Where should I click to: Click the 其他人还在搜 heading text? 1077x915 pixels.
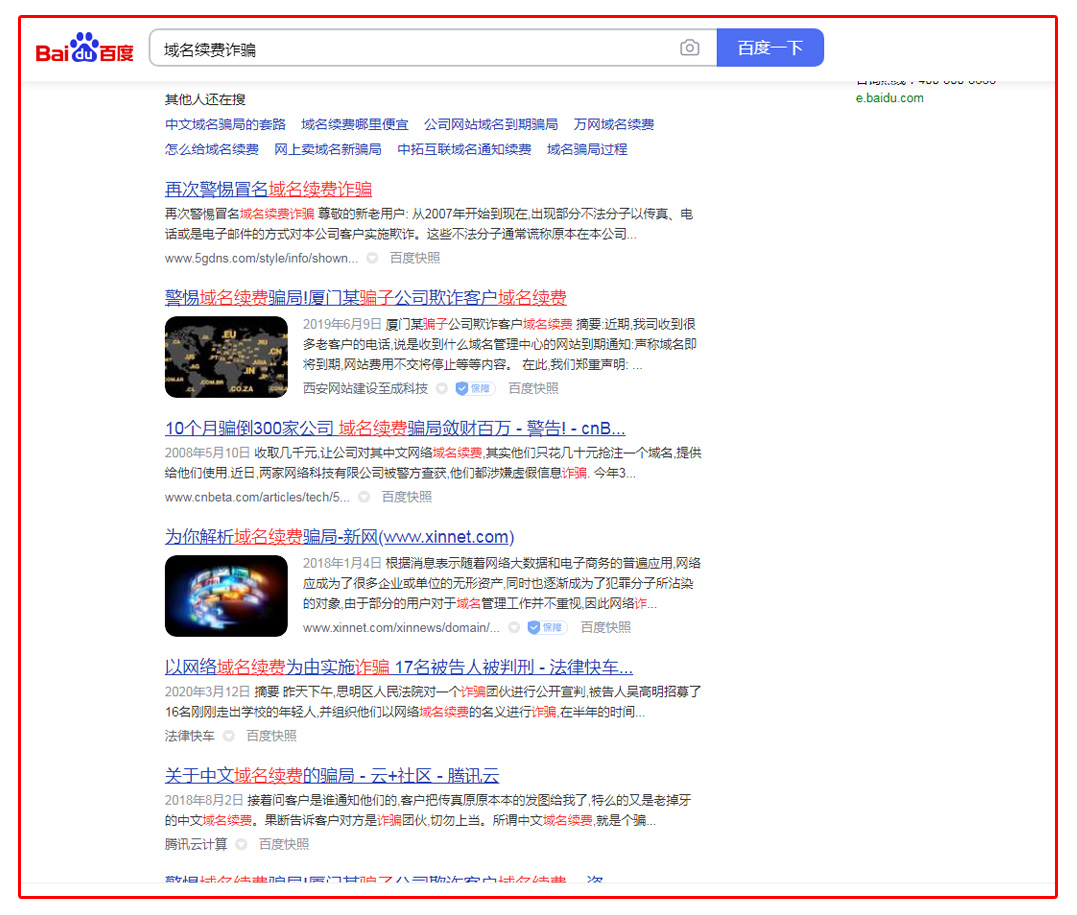[205, 100]
